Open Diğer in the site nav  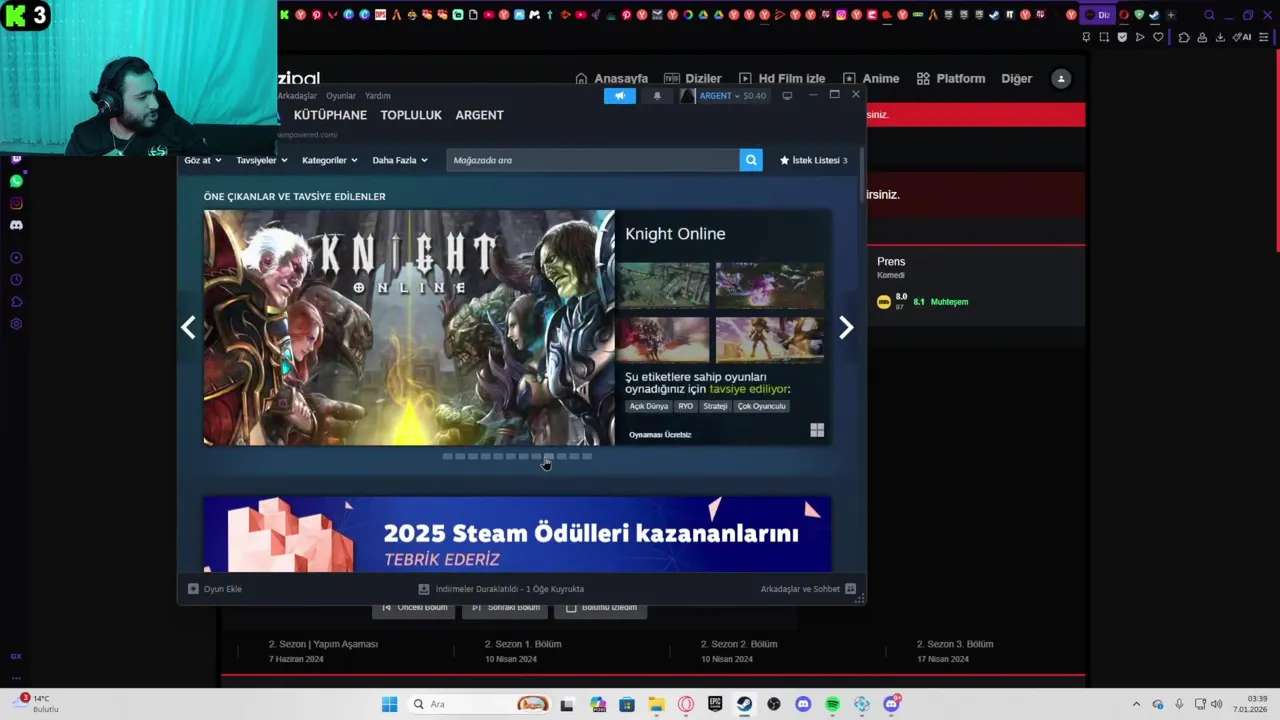1016,79
